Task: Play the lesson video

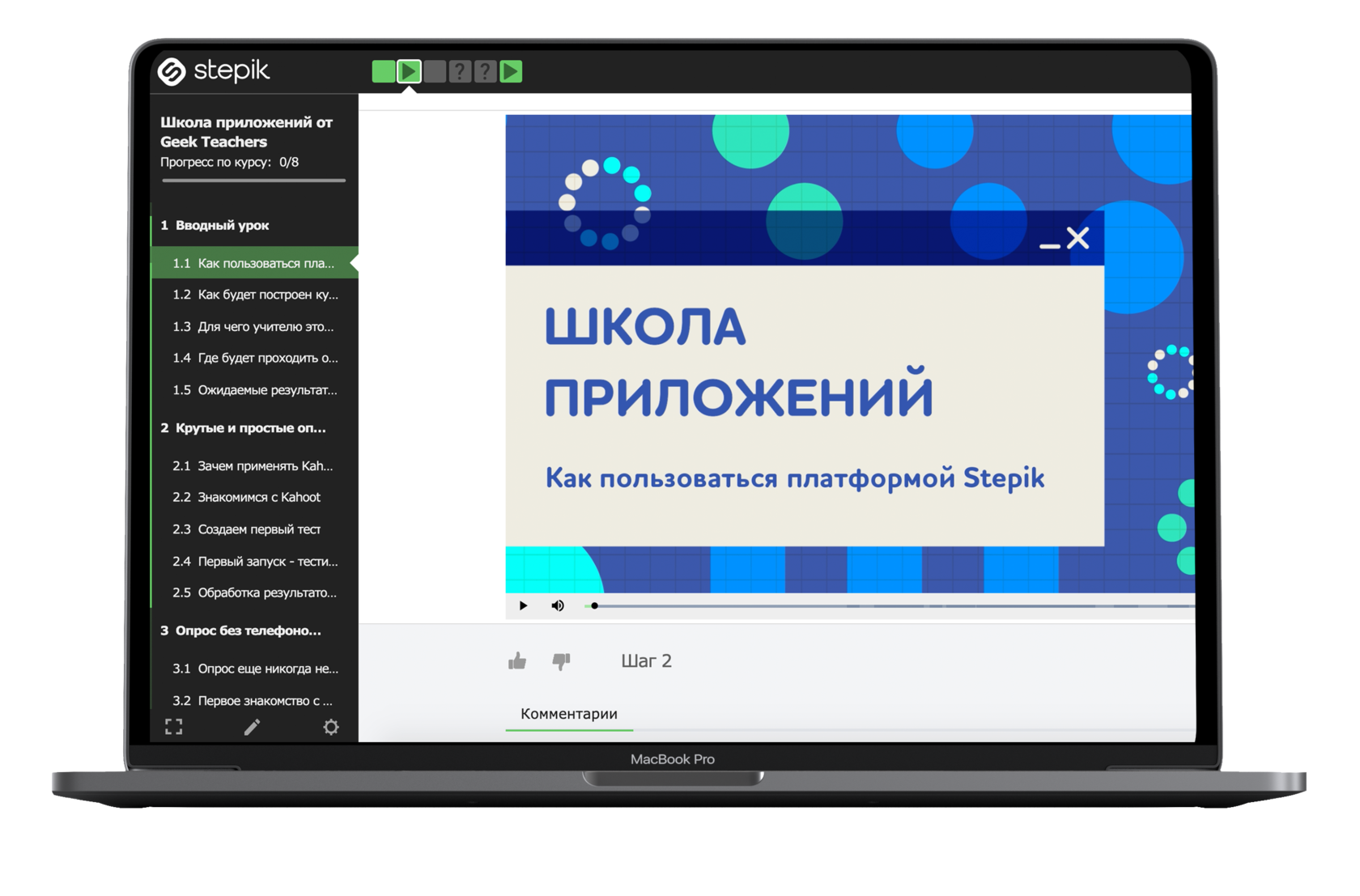Action: [523, 605]
